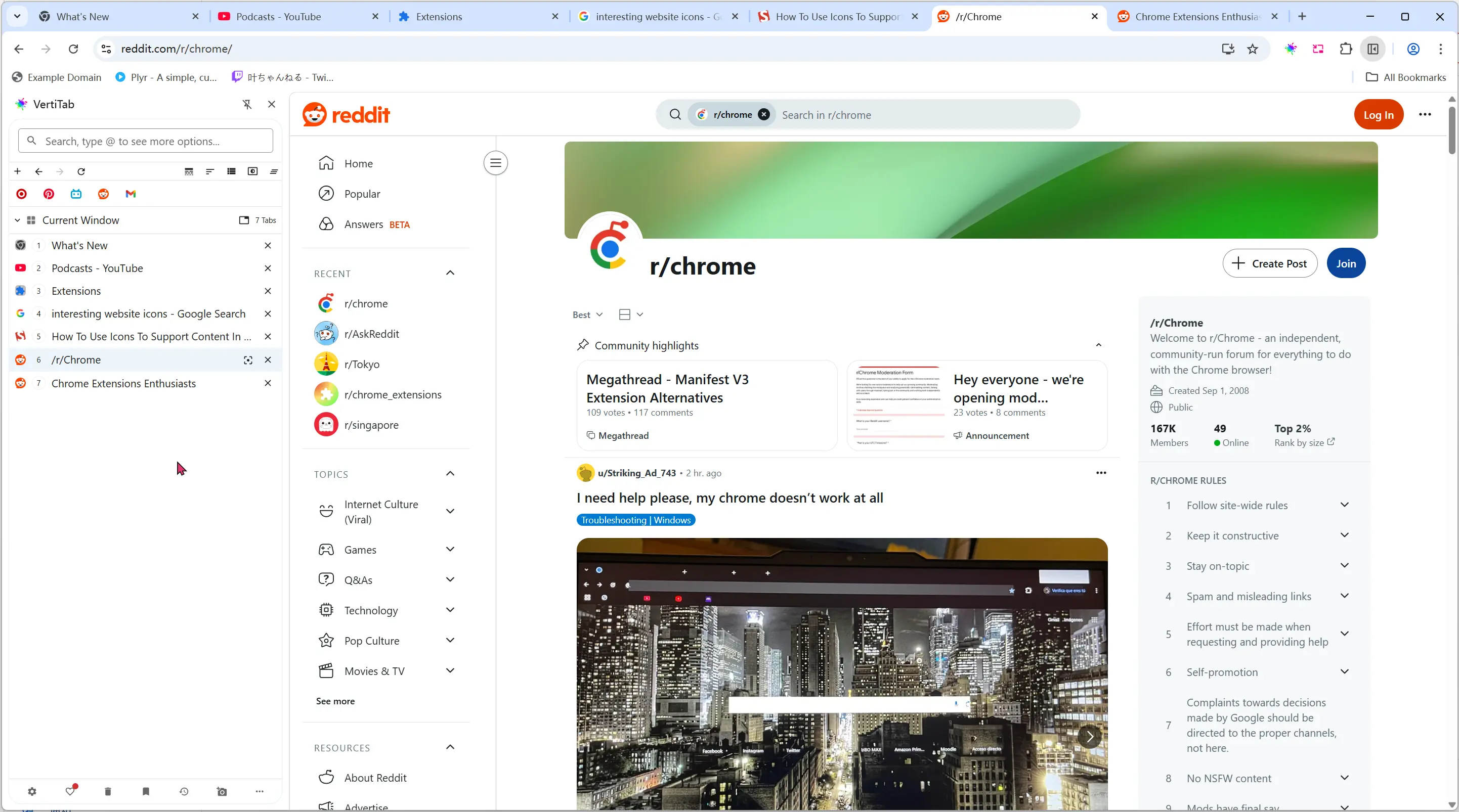
Task: Open Chrome profile icon
Action: point(1413,49)
